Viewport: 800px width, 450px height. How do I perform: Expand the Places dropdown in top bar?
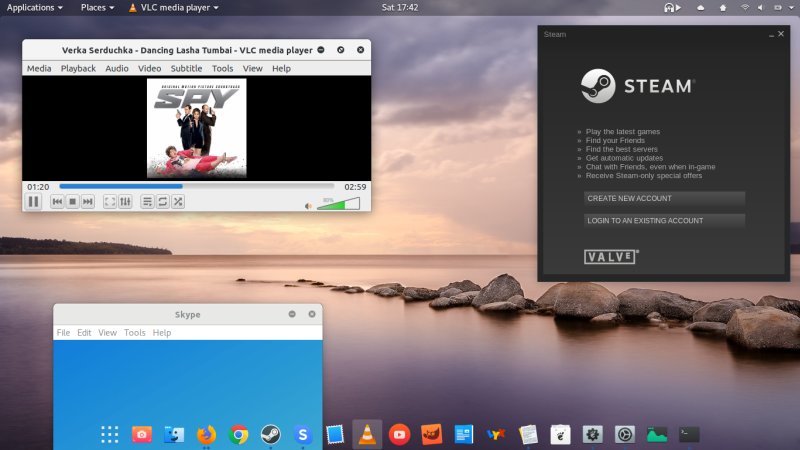99,7
